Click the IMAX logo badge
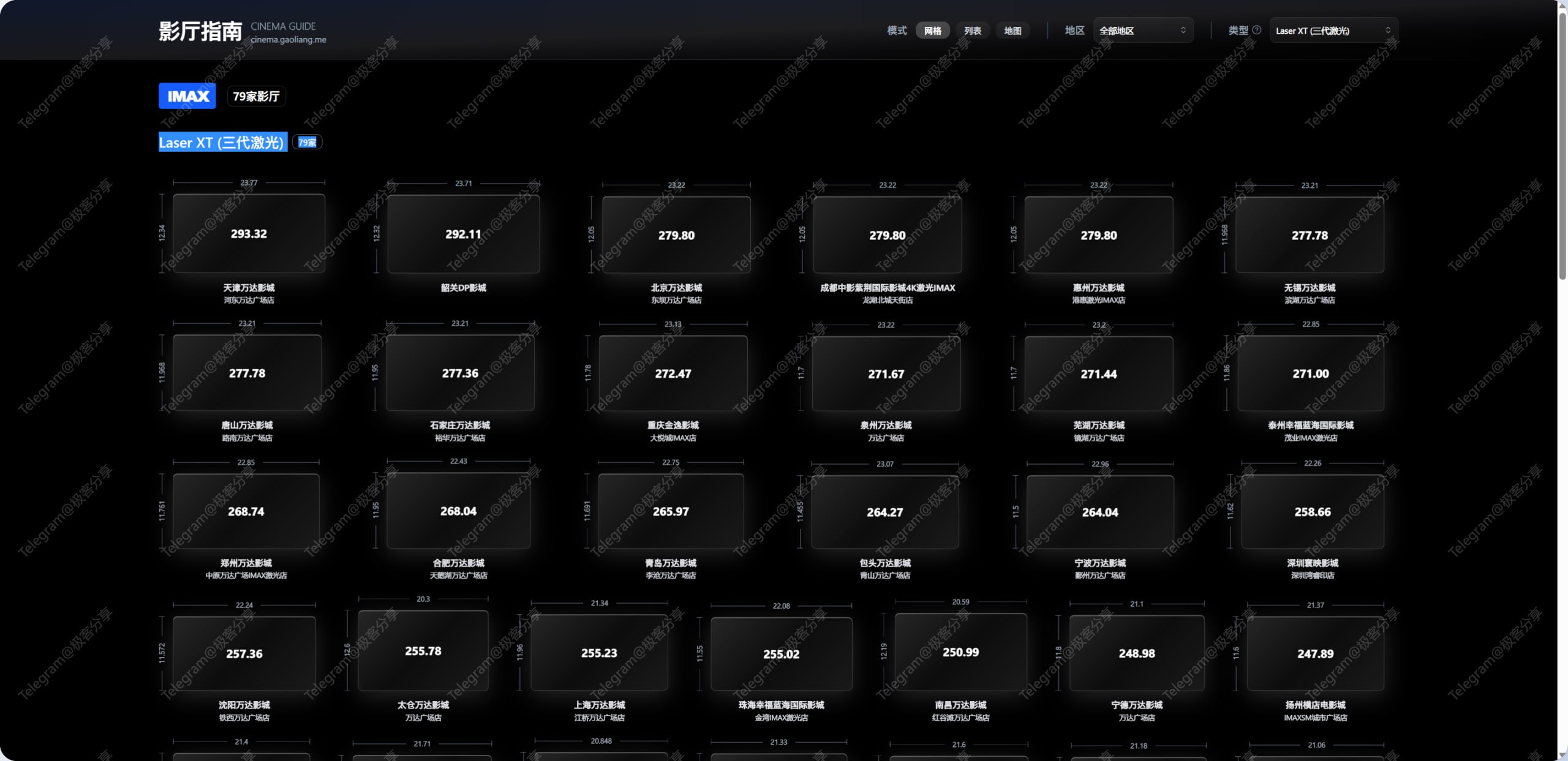Viewport: 1568px width, 761px height. (x=187, y=96)
